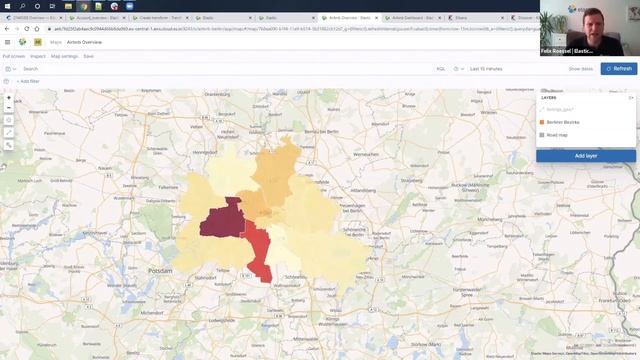Open the Kibana navigation hamburger menu
Viewport: 640px width, 360px height.
tap(7, 42)
